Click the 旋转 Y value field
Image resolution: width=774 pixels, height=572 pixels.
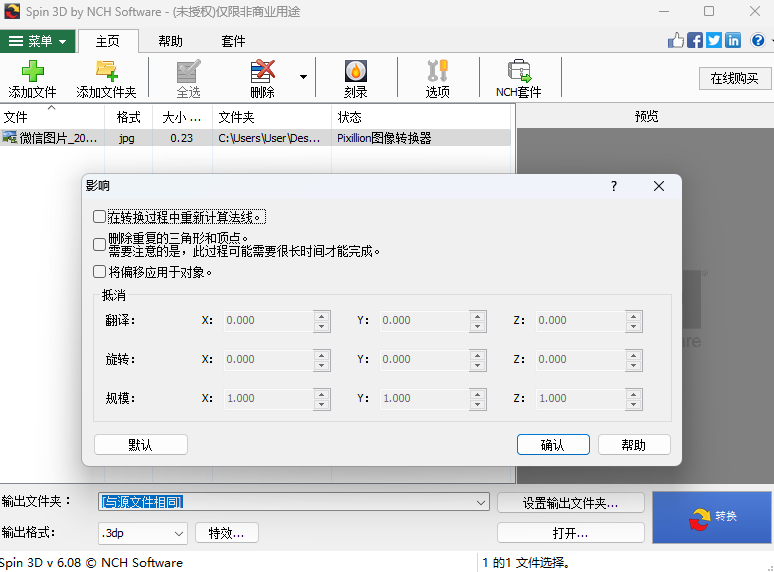[x=425, y=359]
